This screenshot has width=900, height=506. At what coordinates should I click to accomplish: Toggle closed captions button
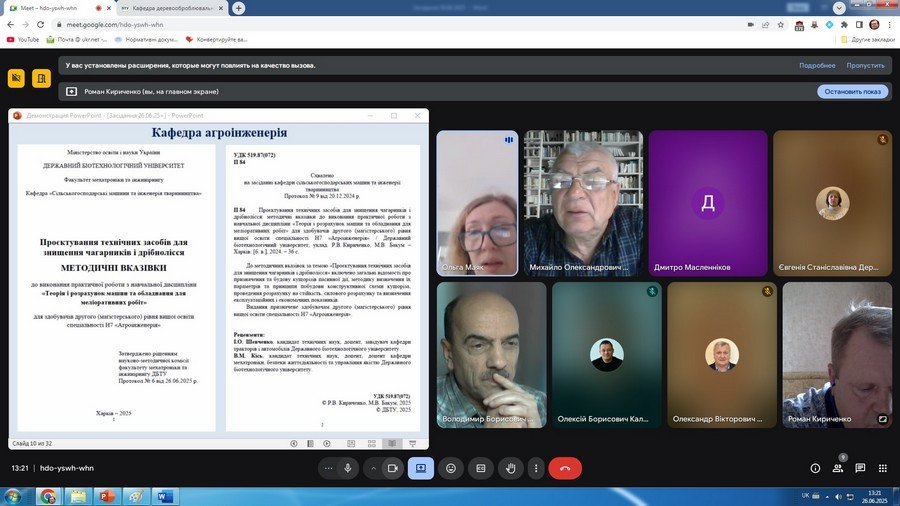click(480, 468)
